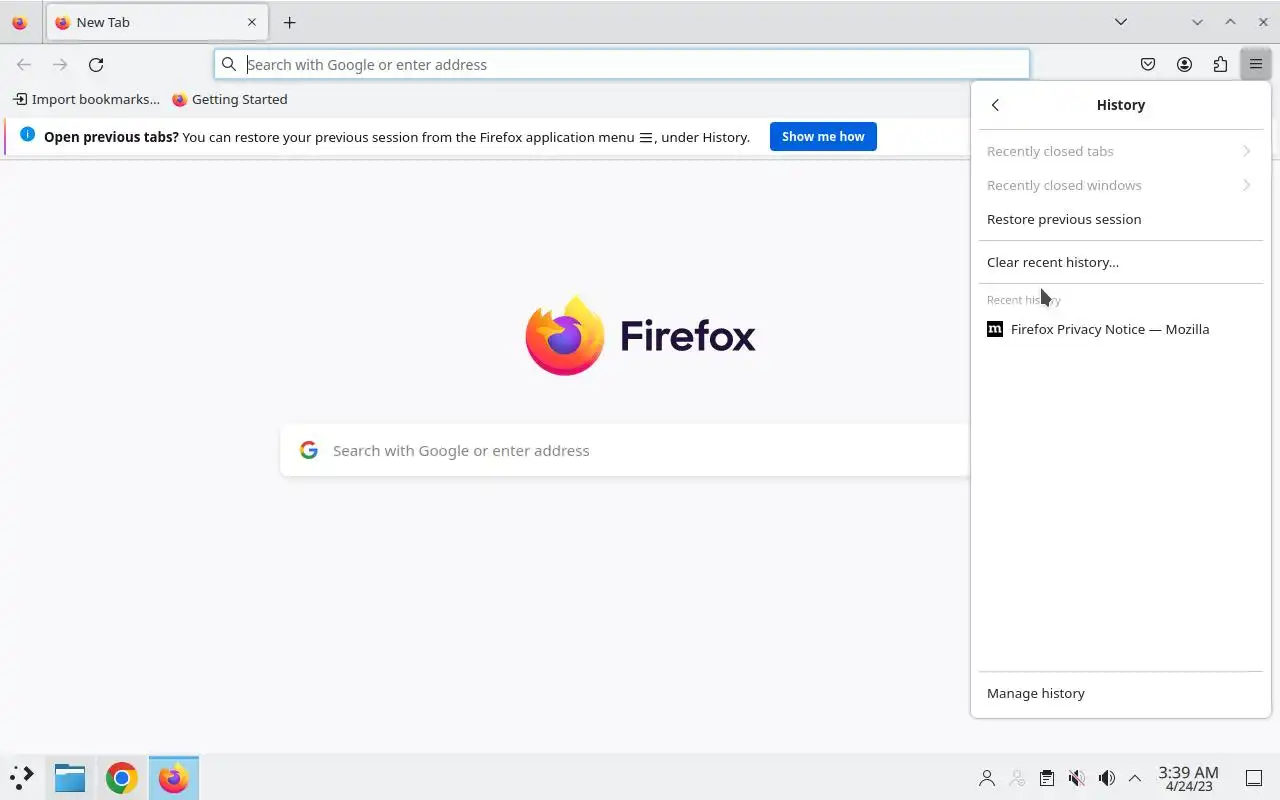Expand hidden system tray icons
The image size is (1280, 800).
point(1135,778)
